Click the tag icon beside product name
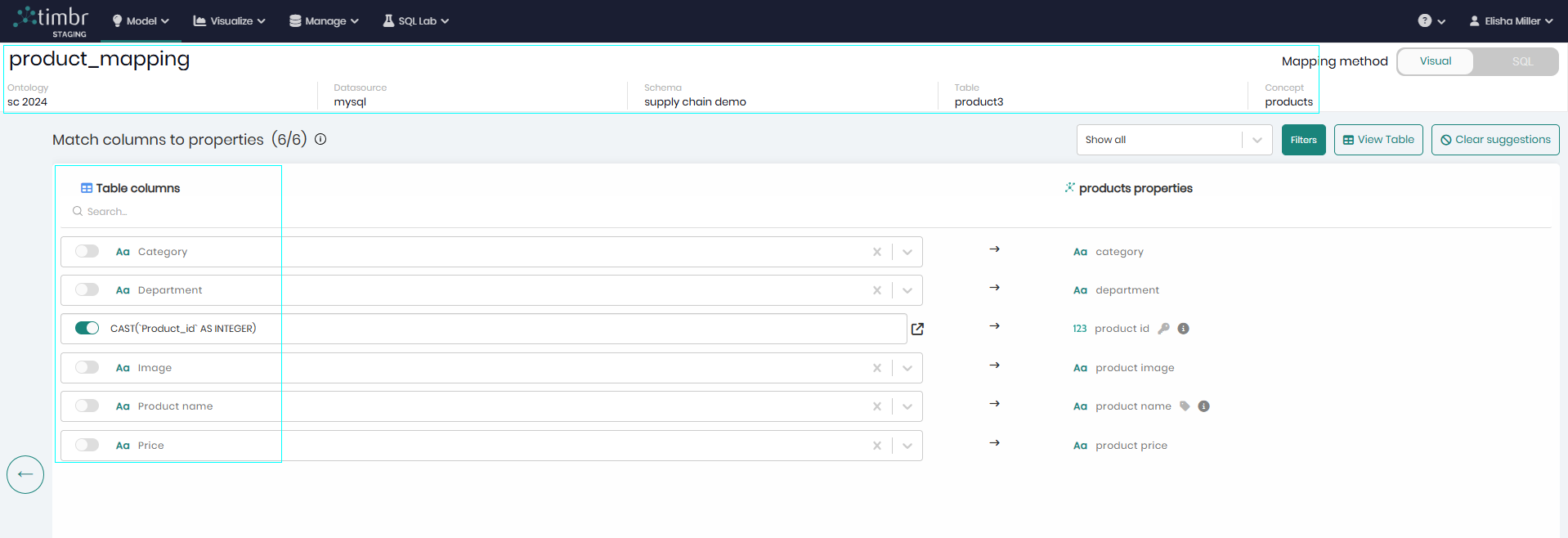Viewport: 1568px width, 538px height. click(1185, 406)
